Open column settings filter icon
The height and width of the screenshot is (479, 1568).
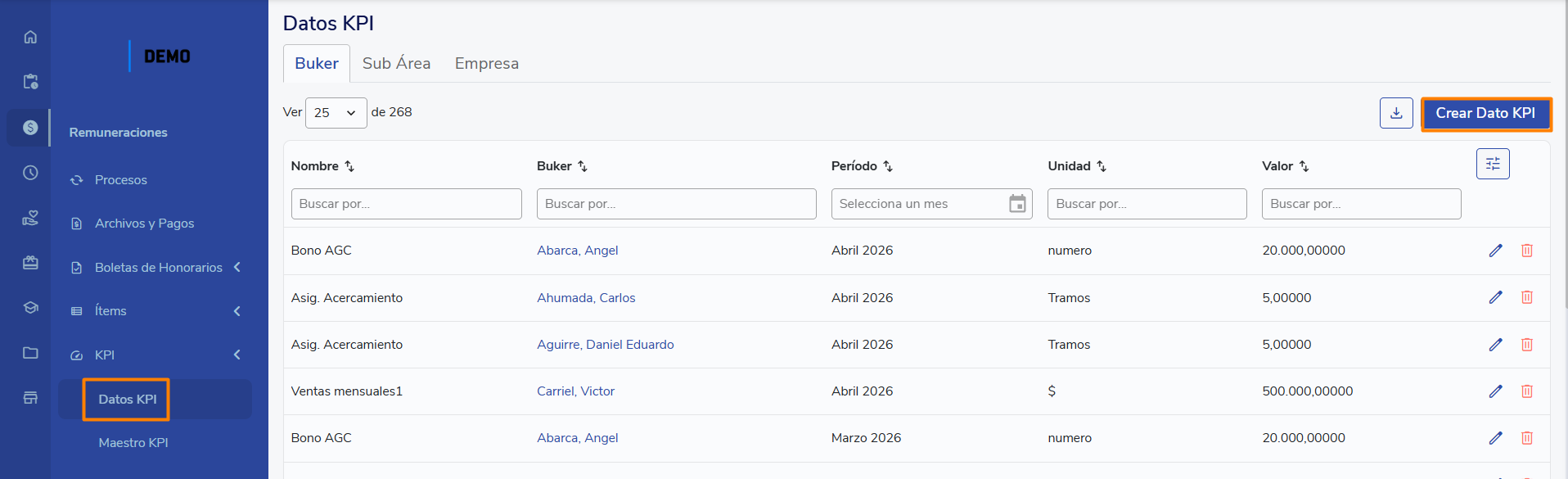click(1493, 164)
